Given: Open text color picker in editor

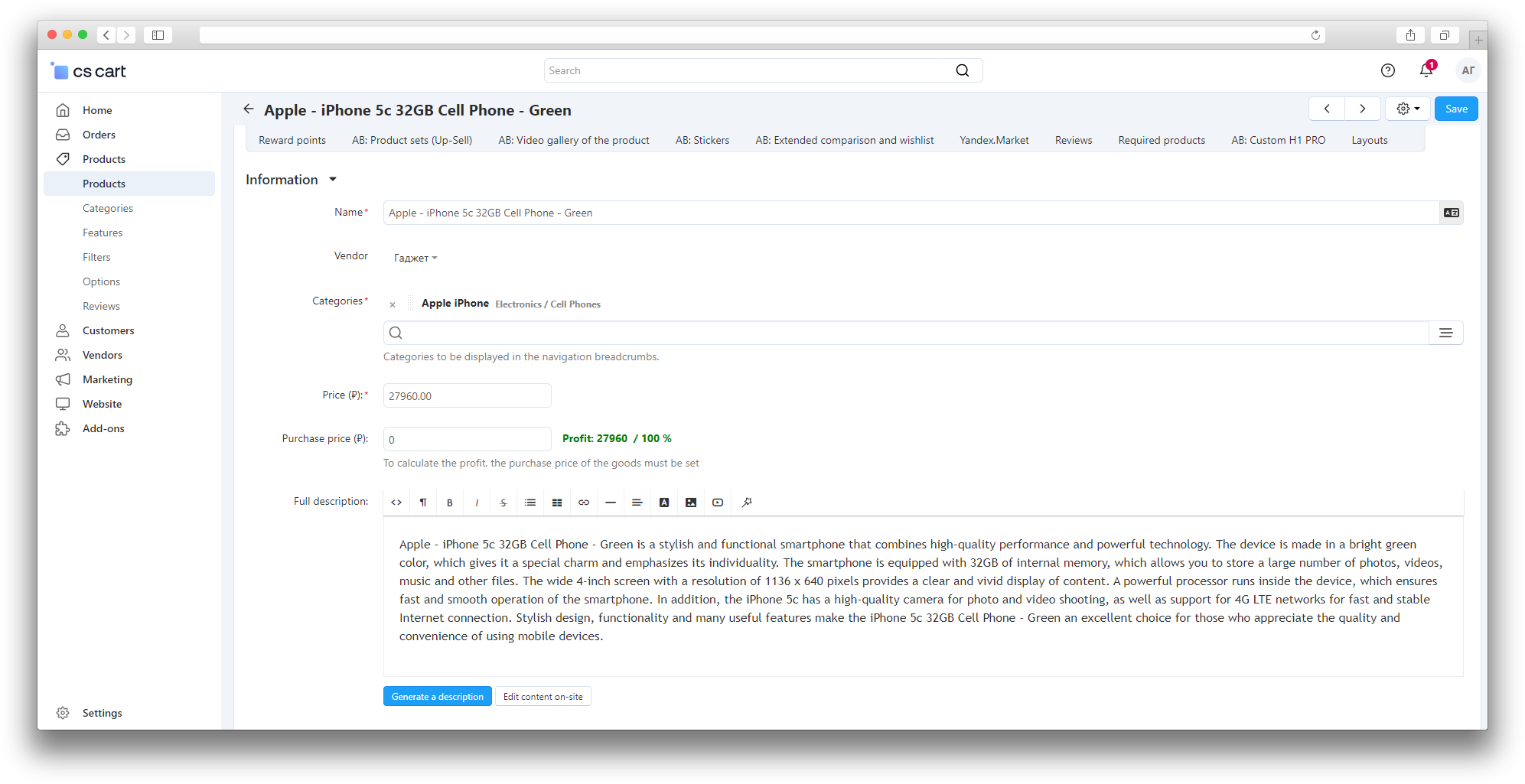Looking at the screenshot, I should pyautogui.click(x=664, y=503).
